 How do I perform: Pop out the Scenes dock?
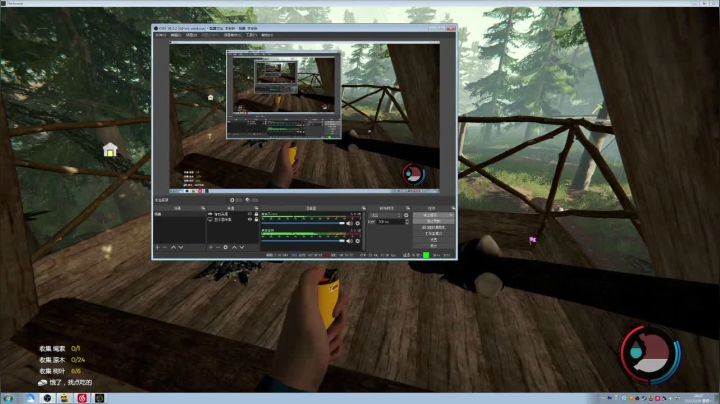[203, 208]
